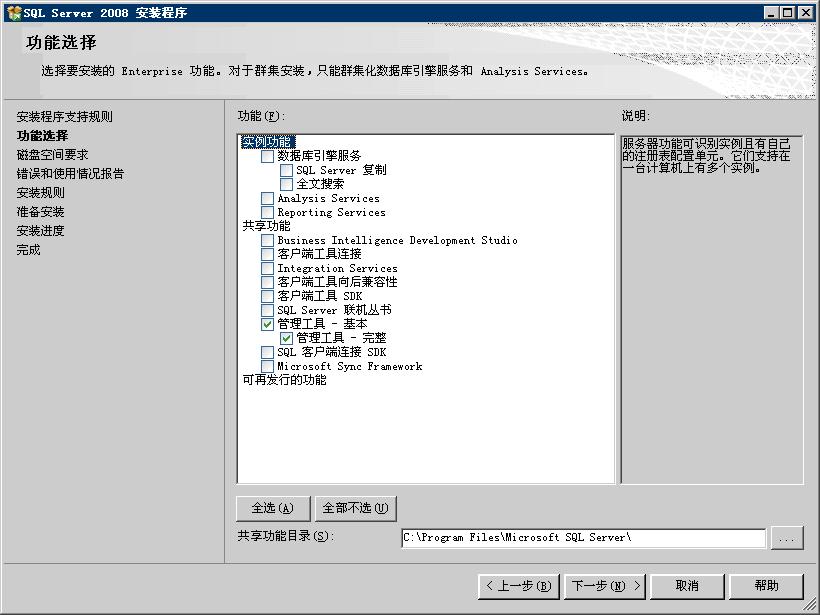Screen dimensions: 820x615
Task: Proceed with 下一步(N) button
Action: [605, 586]
